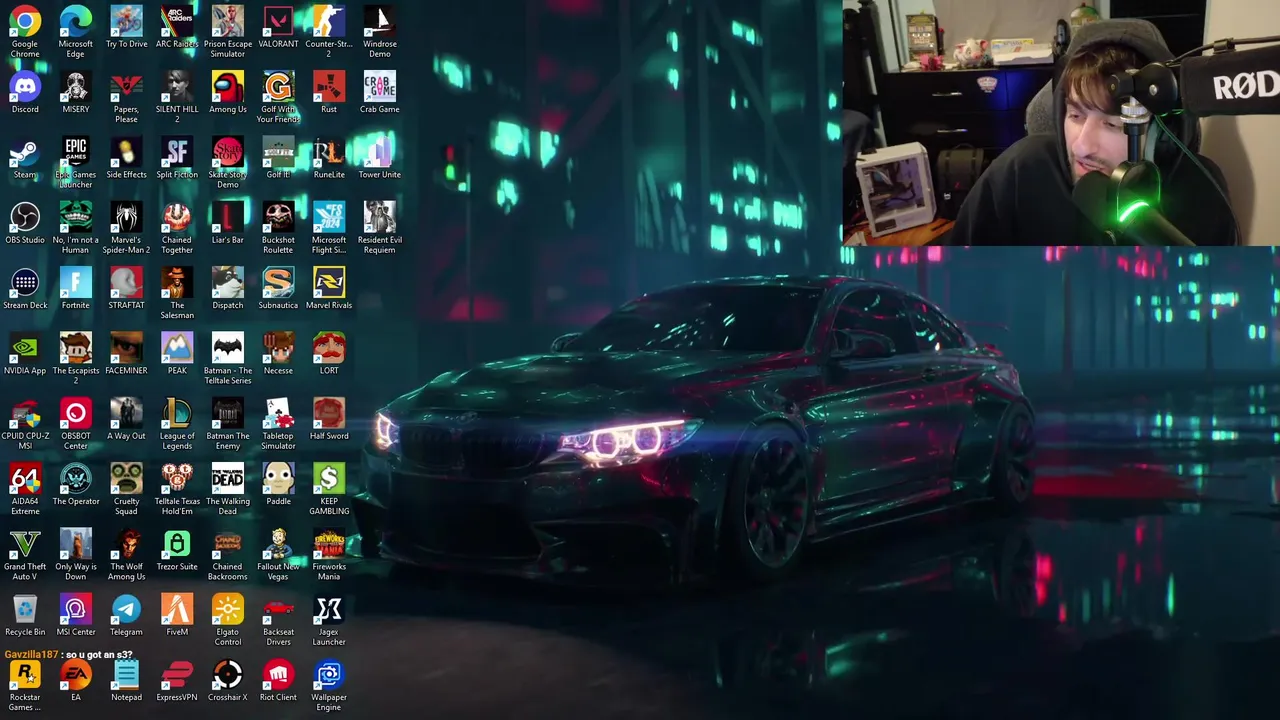Open the Steam shortcut
The height and width of the screenshot is (720, 1280).
click(25, 152)
